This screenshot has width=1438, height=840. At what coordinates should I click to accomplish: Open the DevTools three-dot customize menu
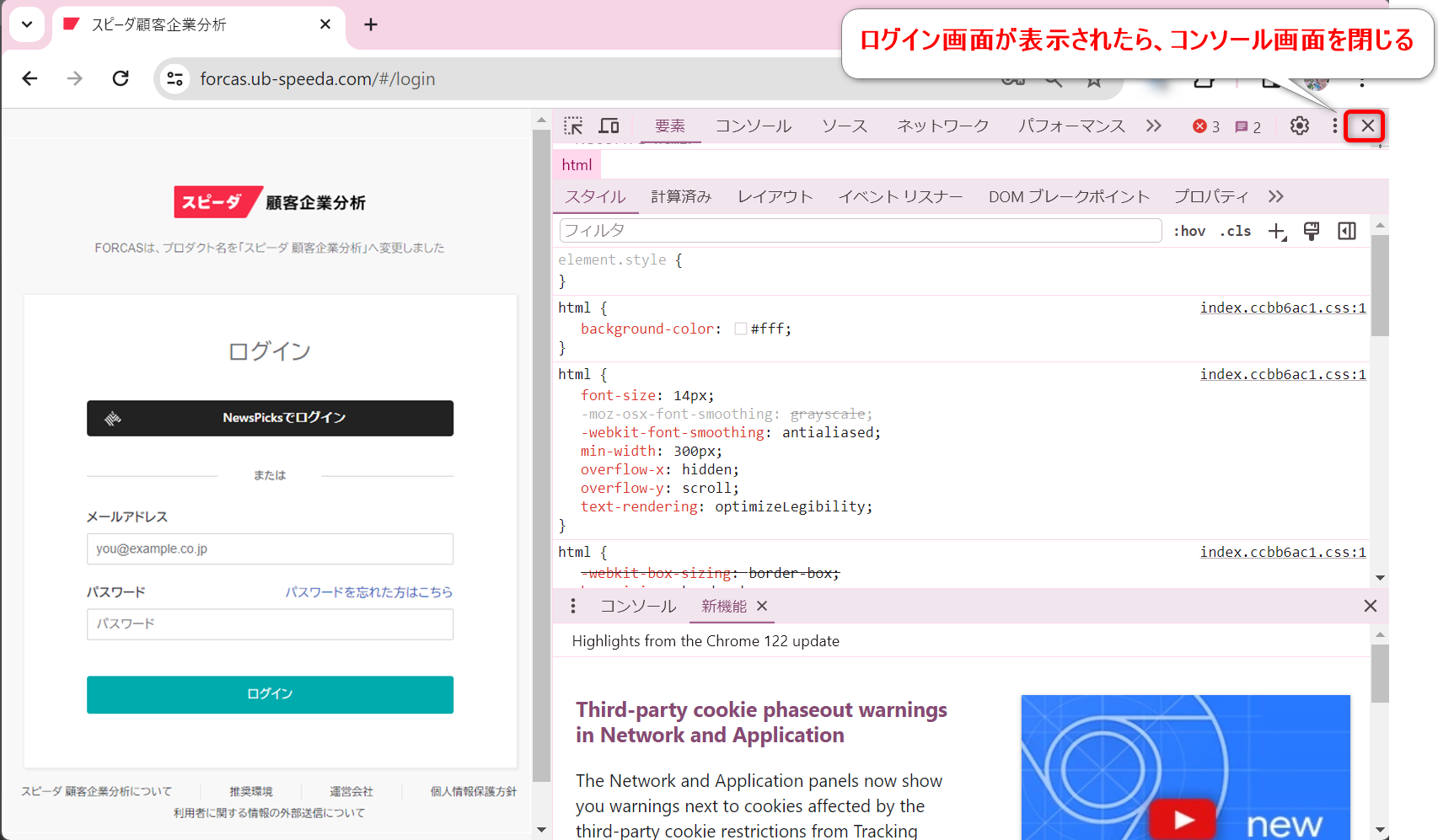[1334, 126]
